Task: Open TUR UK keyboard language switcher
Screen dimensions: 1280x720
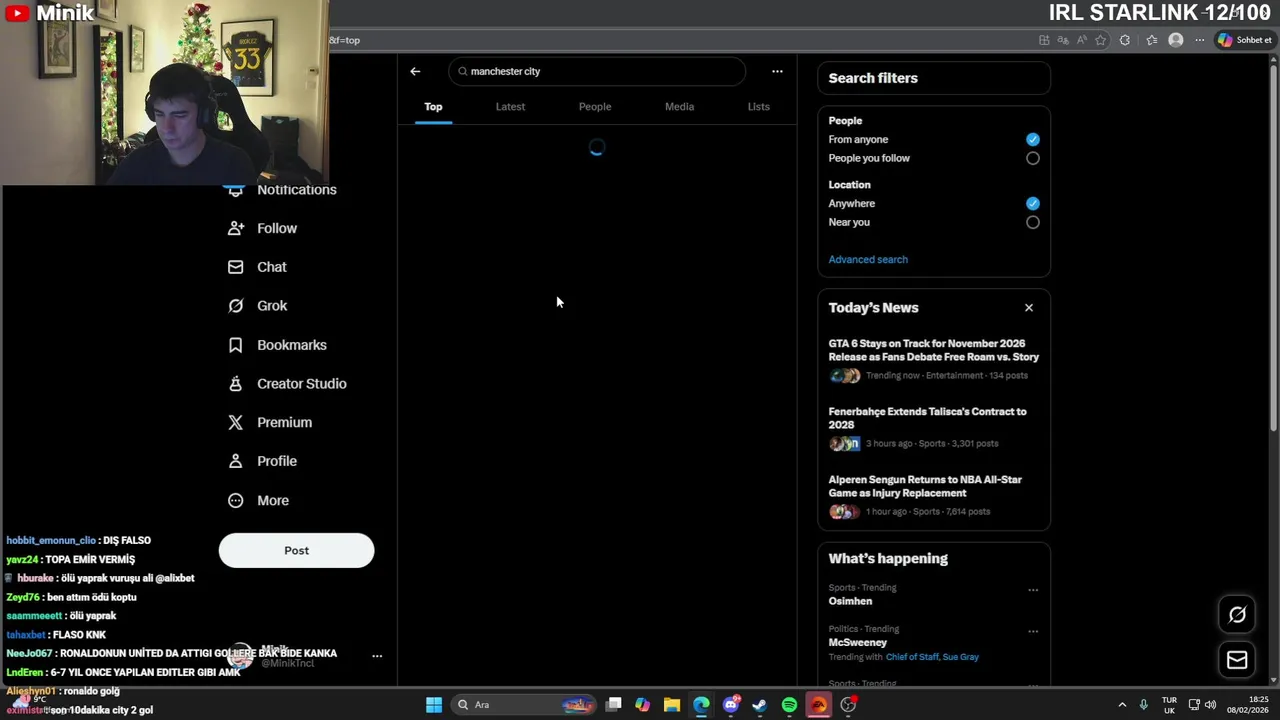Action: coord(1169,705)
